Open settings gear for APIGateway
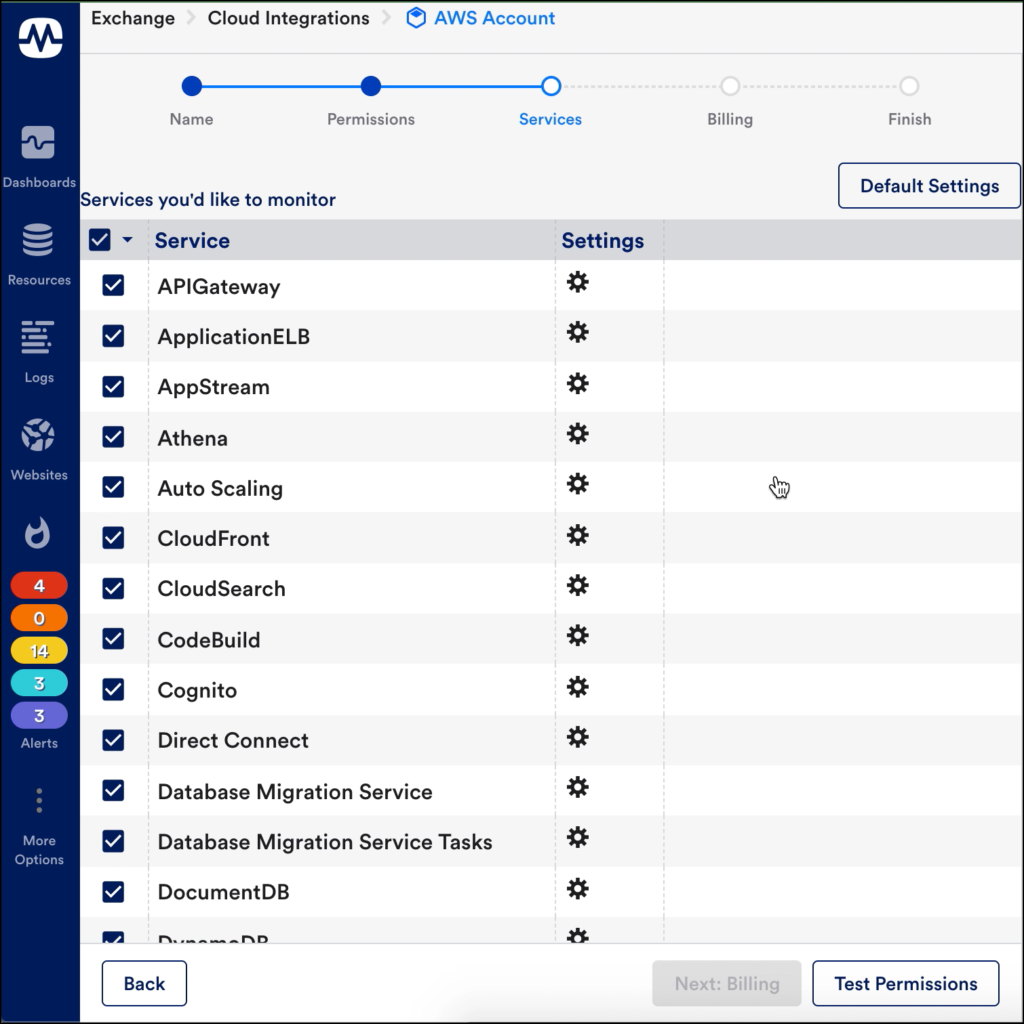 click(577, 282)
